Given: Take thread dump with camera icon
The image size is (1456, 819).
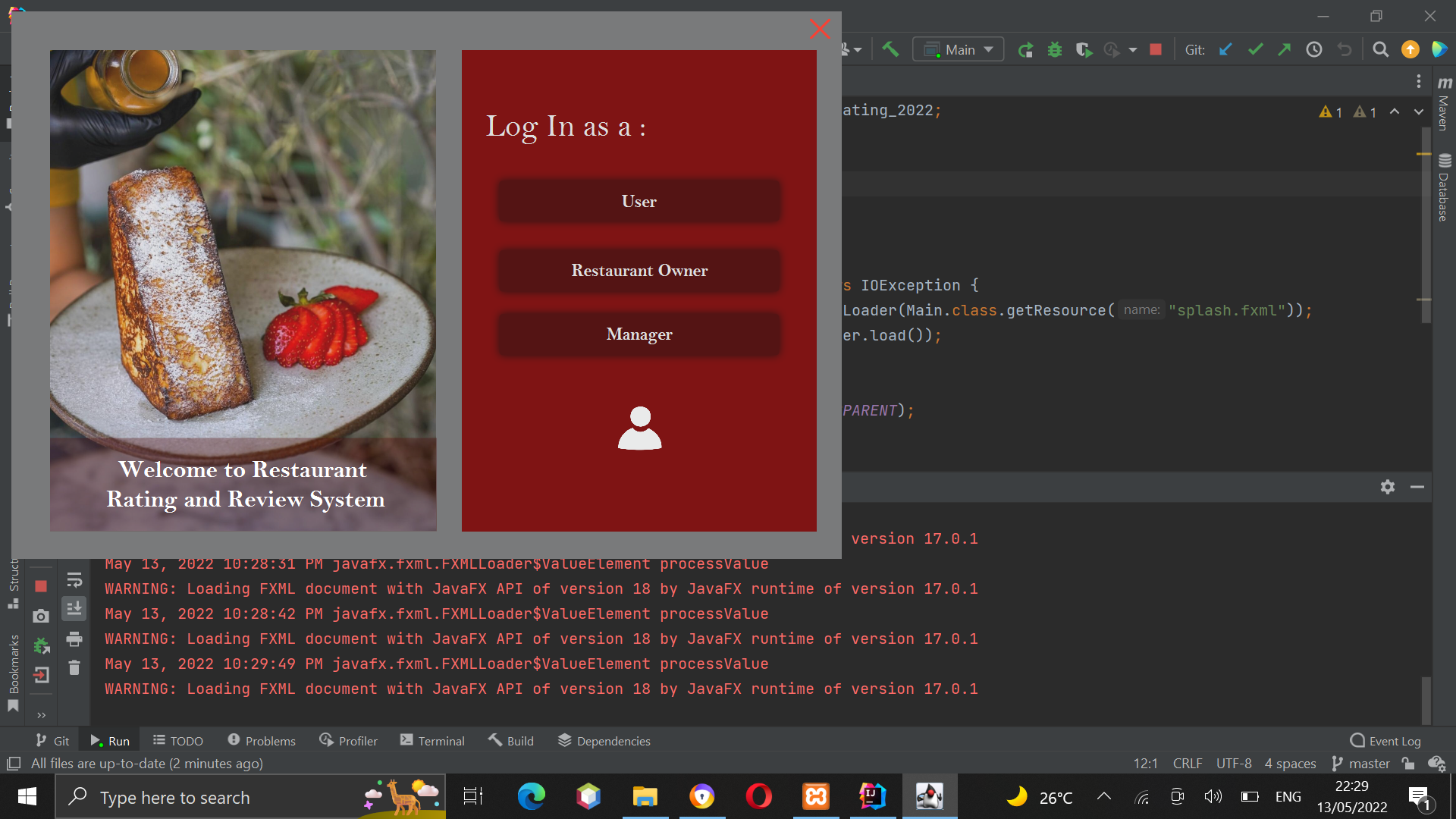Looking at the screenshot, I should coord(40,616).
